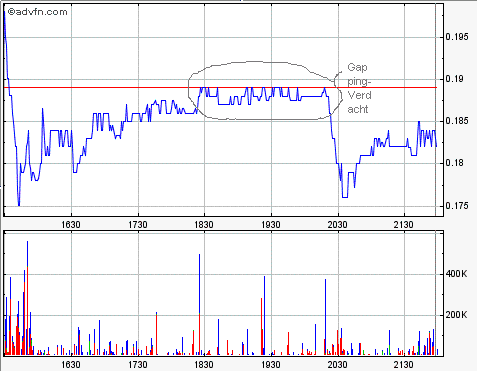Click the 0.195 price axis label
Screen dimensions: 477x371
[x=457, y=37]
